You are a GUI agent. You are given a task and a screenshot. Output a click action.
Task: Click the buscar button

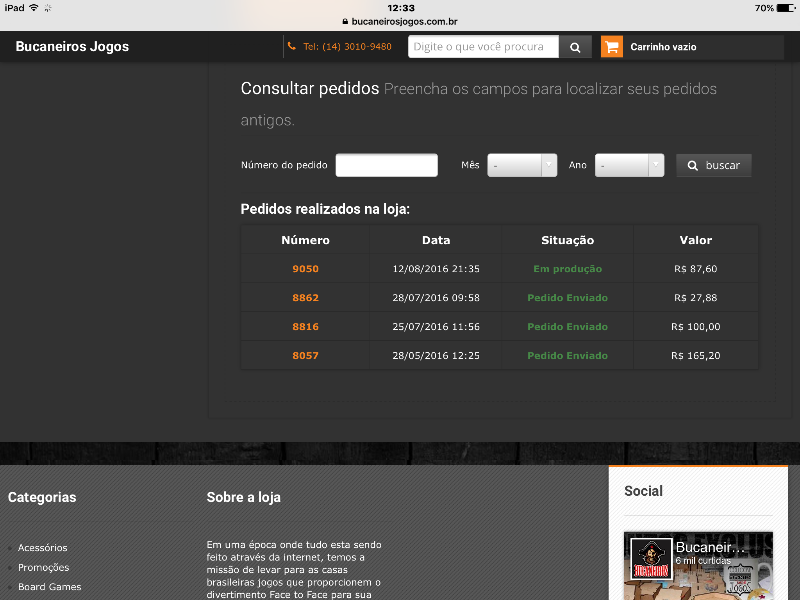click(714, 165)
